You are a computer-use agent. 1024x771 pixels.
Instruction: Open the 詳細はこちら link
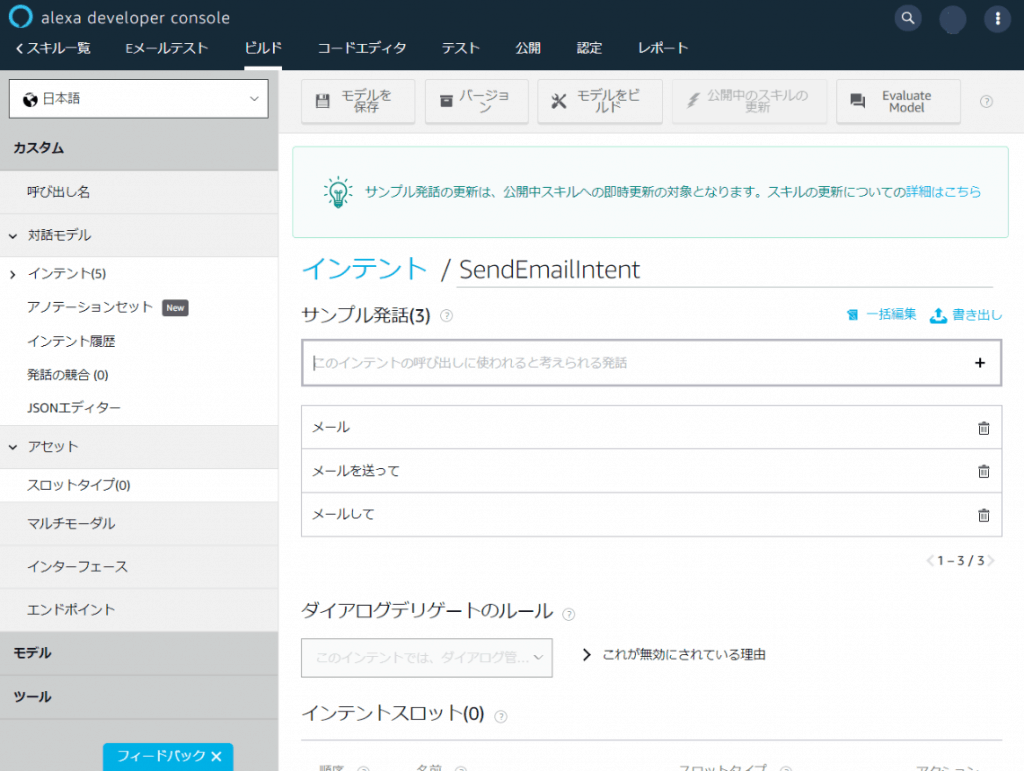click(943, 192)
